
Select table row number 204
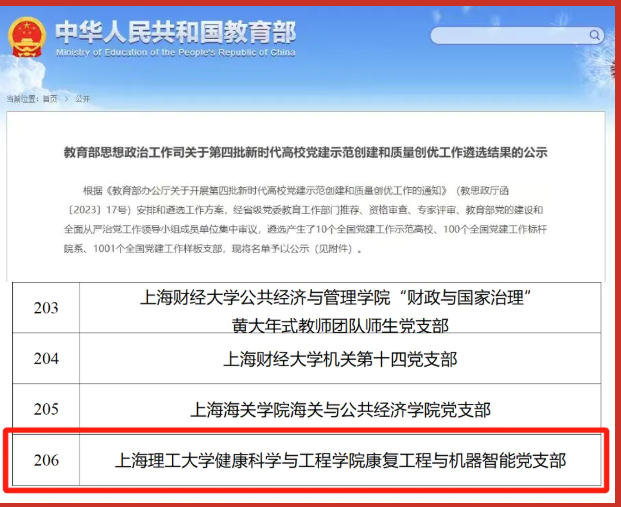coord(46,358)
